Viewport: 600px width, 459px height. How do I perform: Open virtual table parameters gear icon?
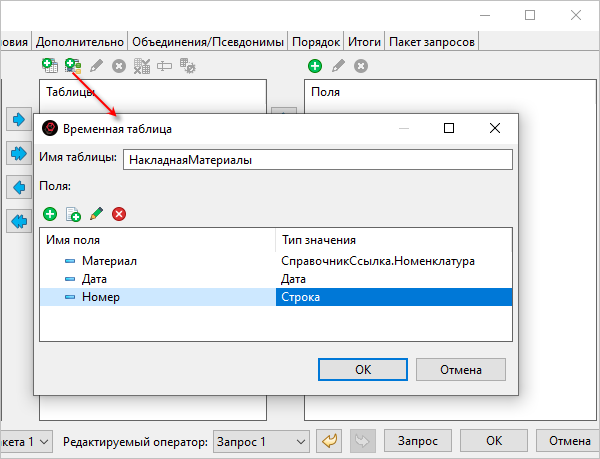(x=188, y=66)
